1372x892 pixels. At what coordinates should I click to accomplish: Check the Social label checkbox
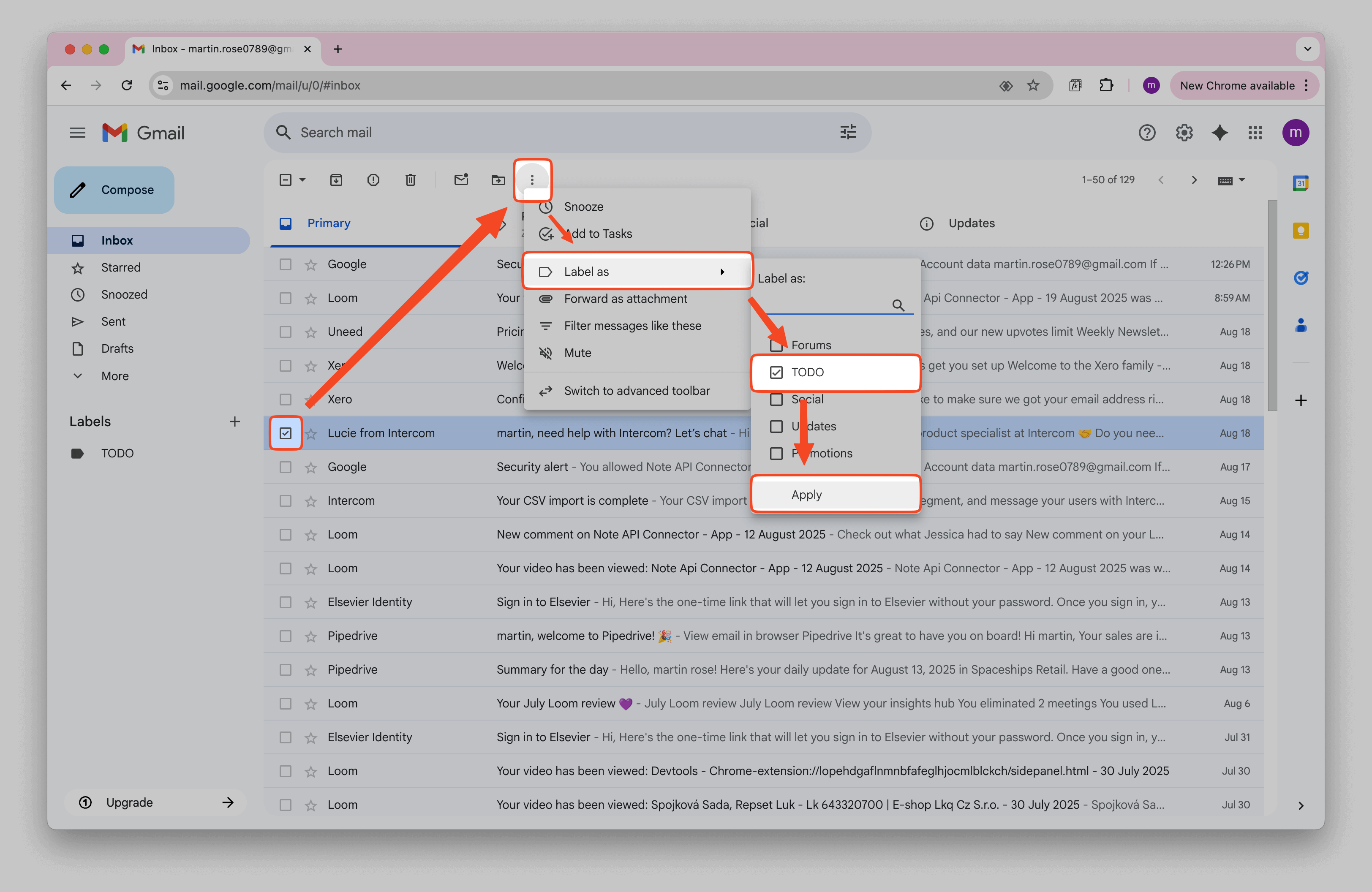click(776, 399)
